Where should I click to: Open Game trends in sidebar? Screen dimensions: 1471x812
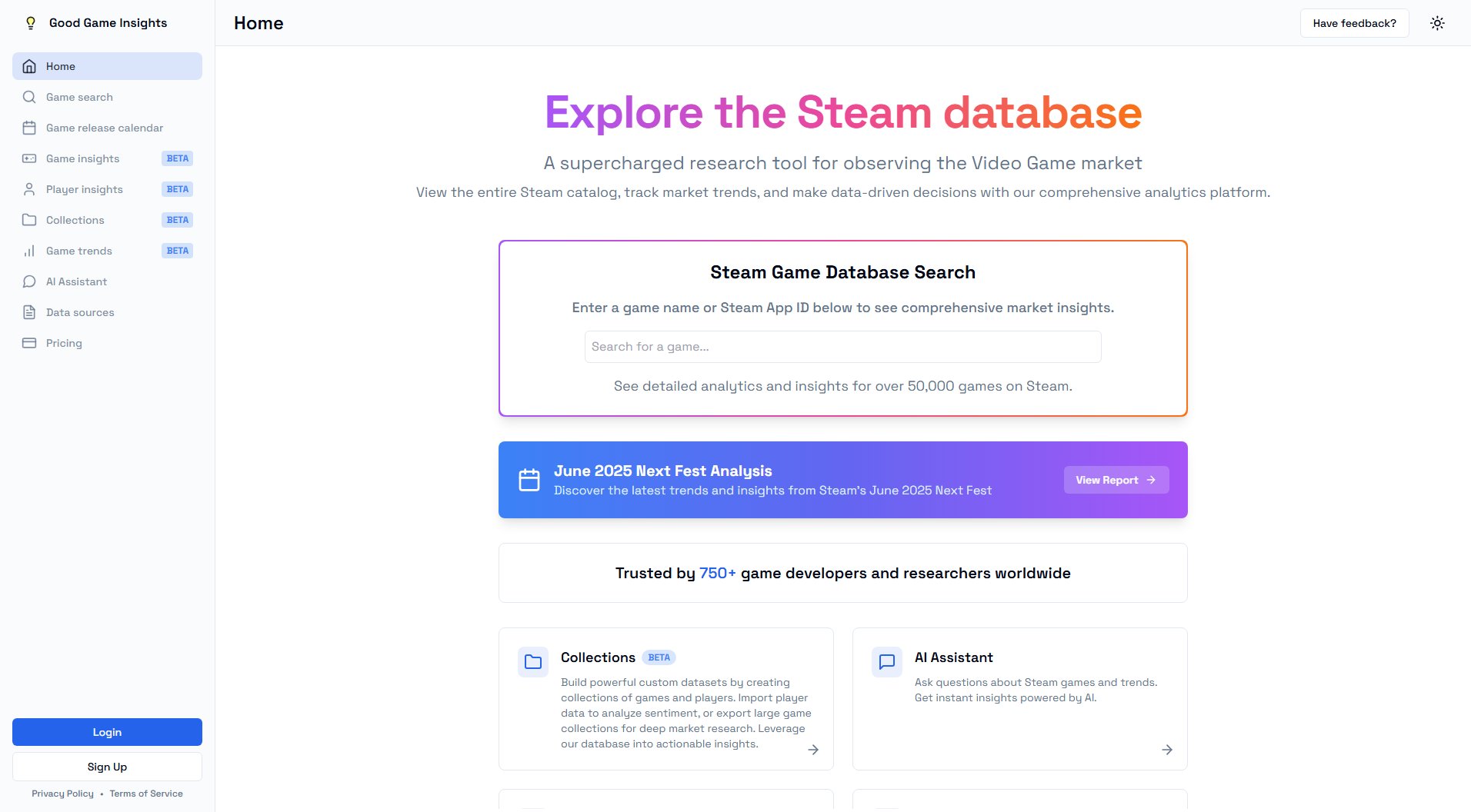(x=107, y=251)
